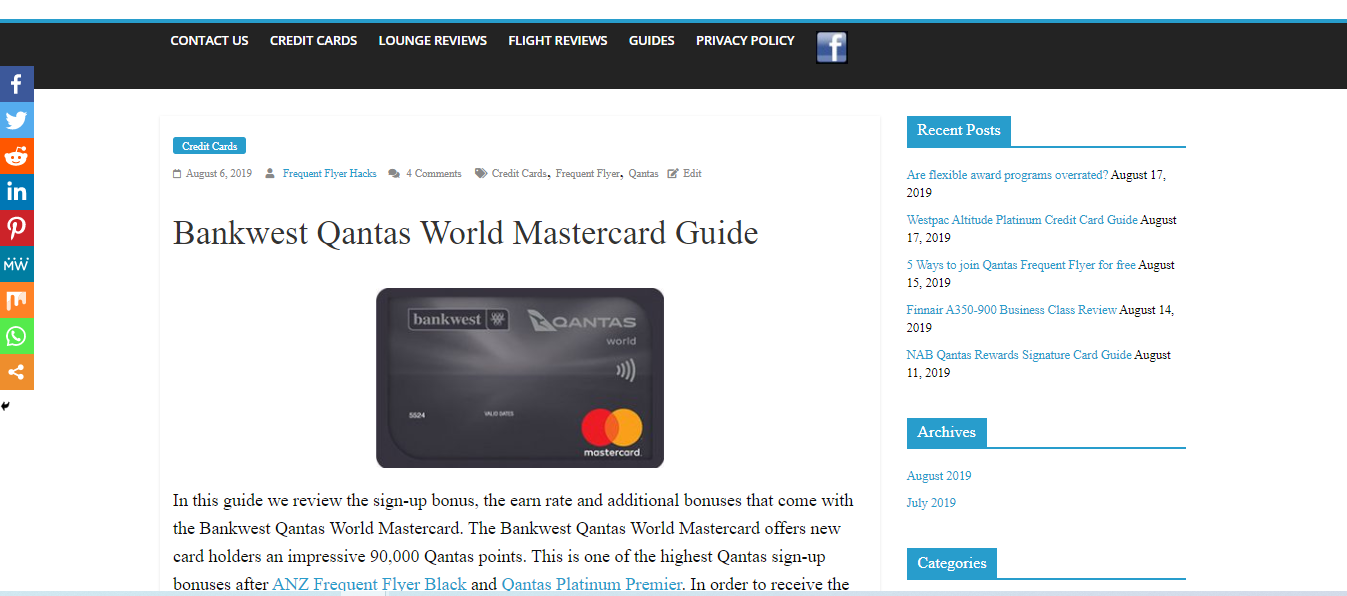The width and height of the screenshot is (1347, 596).
Task: Click the Edit post link
Action: click(692, 174)
